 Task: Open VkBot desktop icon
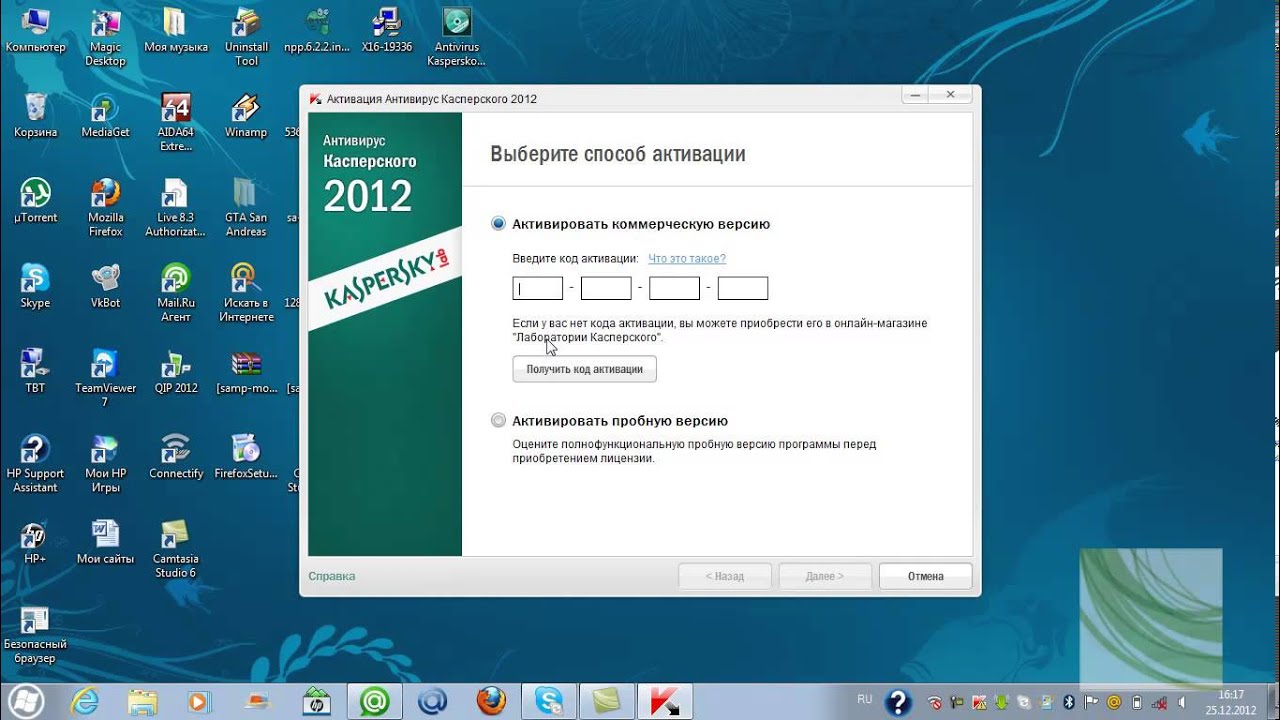[x=105, y=286]
